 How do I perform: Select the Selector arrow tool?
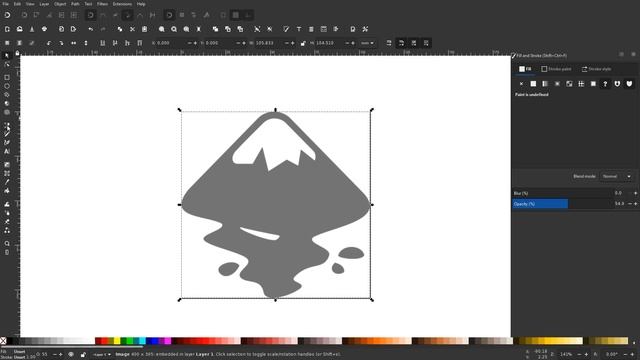coord(7,56)
